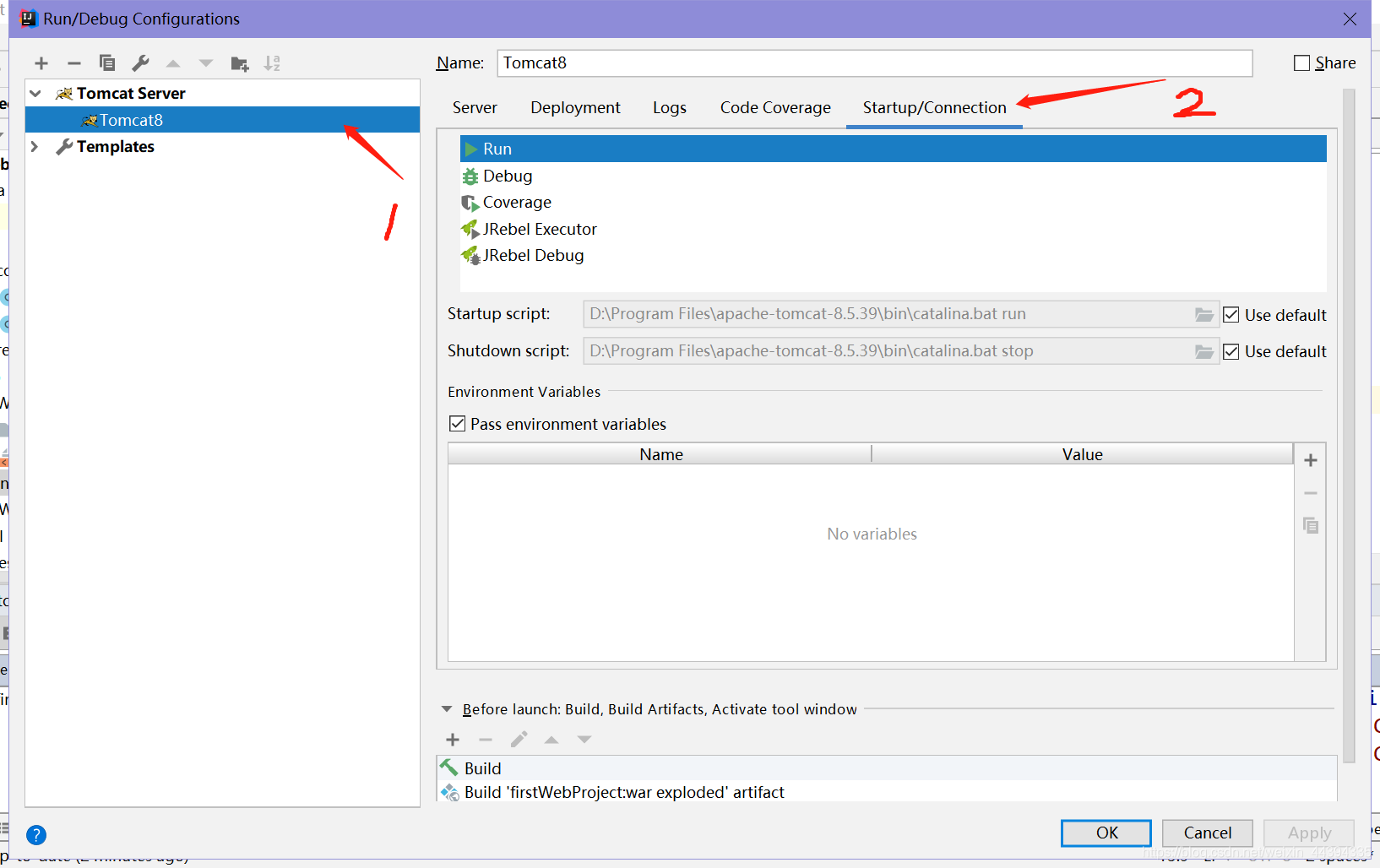Browse for the shutdown script file
Image resolution: width=1380 pixels, height=868 pixels.
pyautogui.click(x=1204, y=351)
